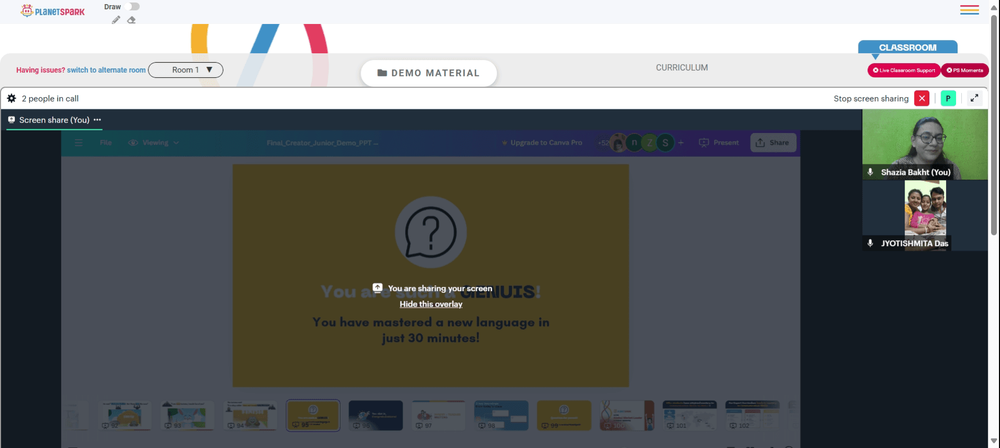Click the question mark speech bubble on slide

click(430, 232)
